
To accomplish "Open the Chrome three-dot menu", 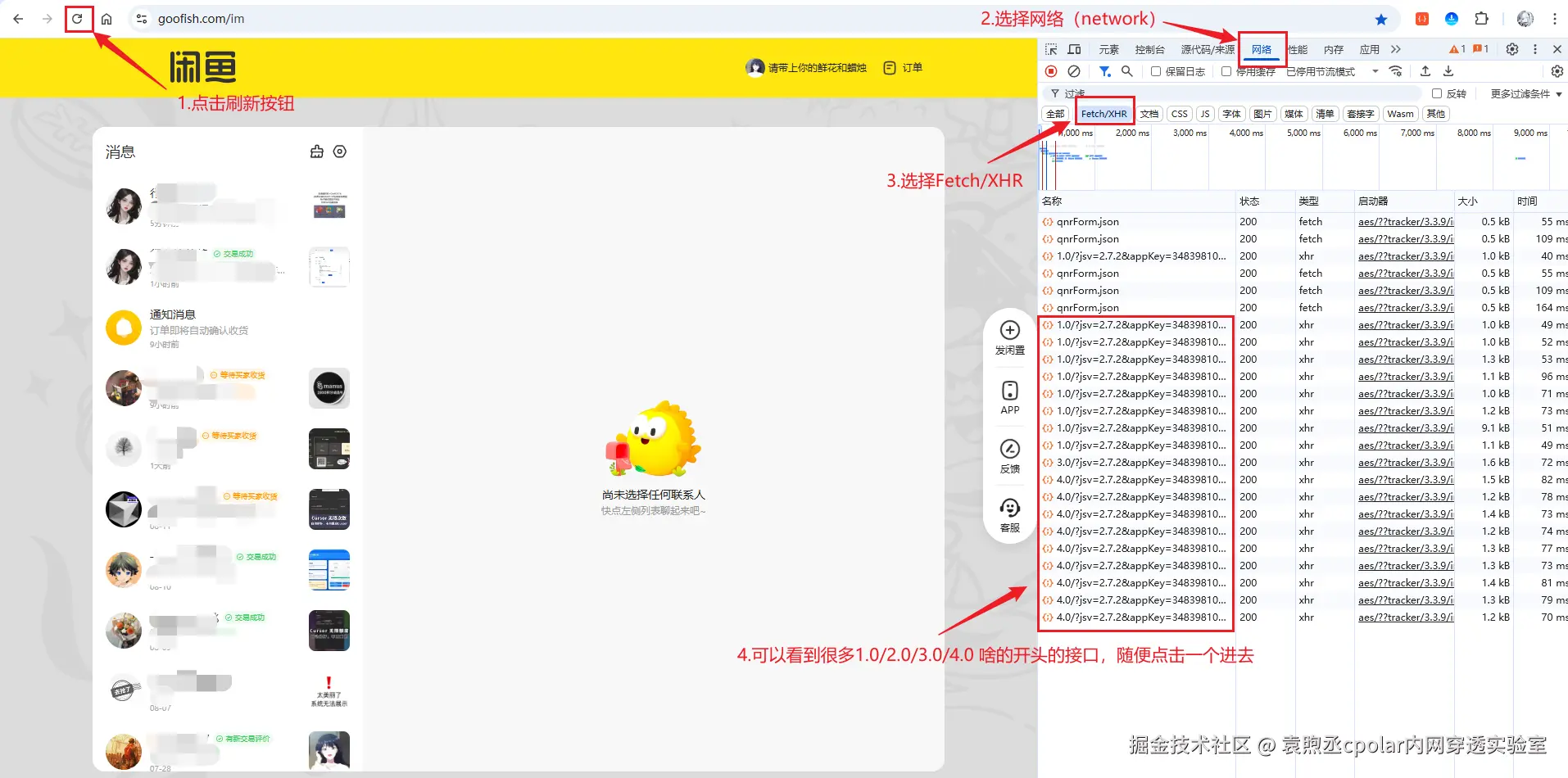I will (1554, 19).
